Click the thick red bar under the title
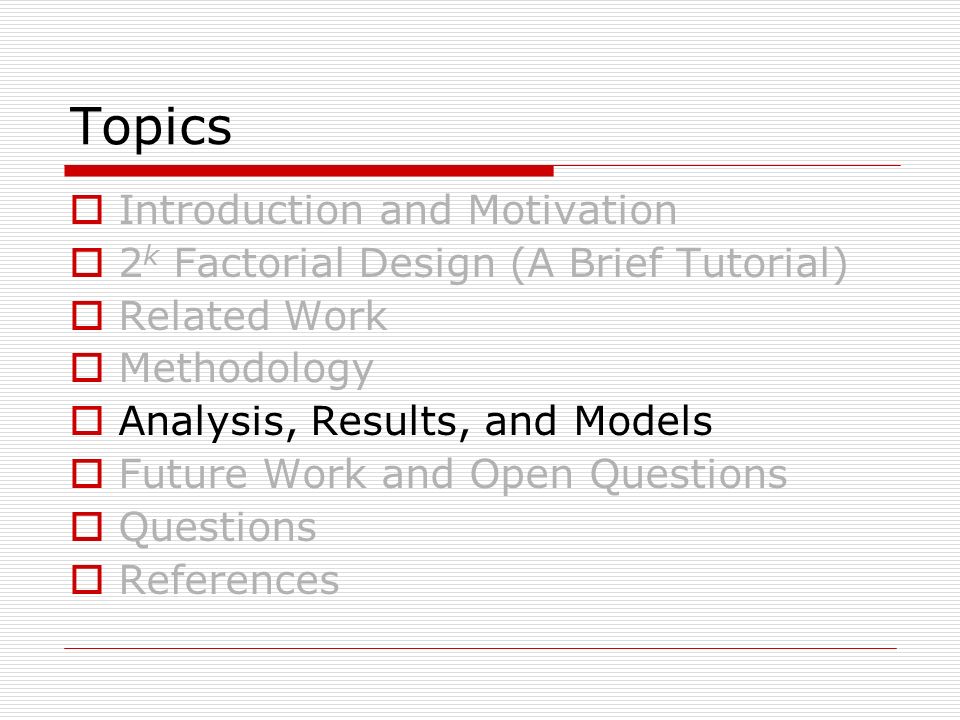 tap(309, 171)
